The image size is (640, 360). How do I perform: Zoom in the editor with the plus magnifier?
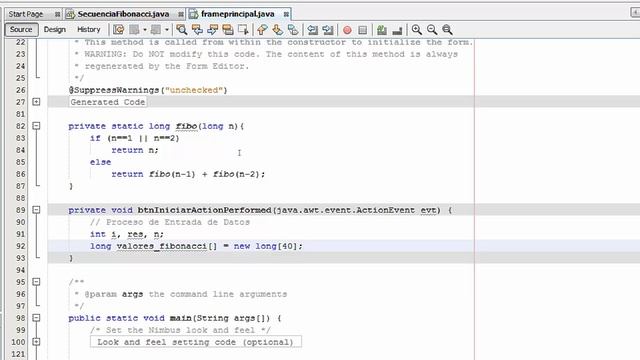416,29
